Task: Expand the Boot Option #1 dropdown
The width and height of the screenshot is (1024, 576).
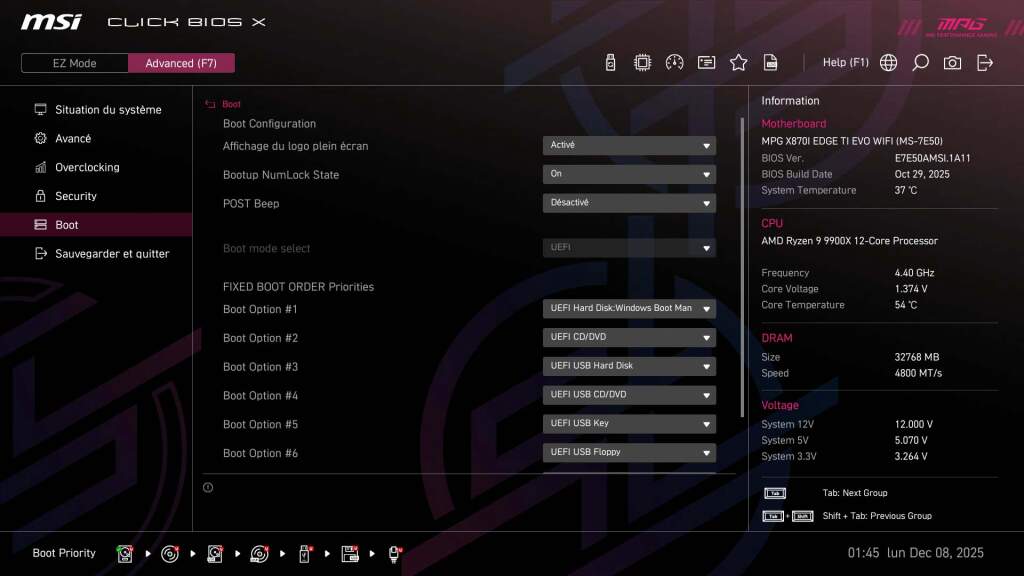Action: coord(629,308)
